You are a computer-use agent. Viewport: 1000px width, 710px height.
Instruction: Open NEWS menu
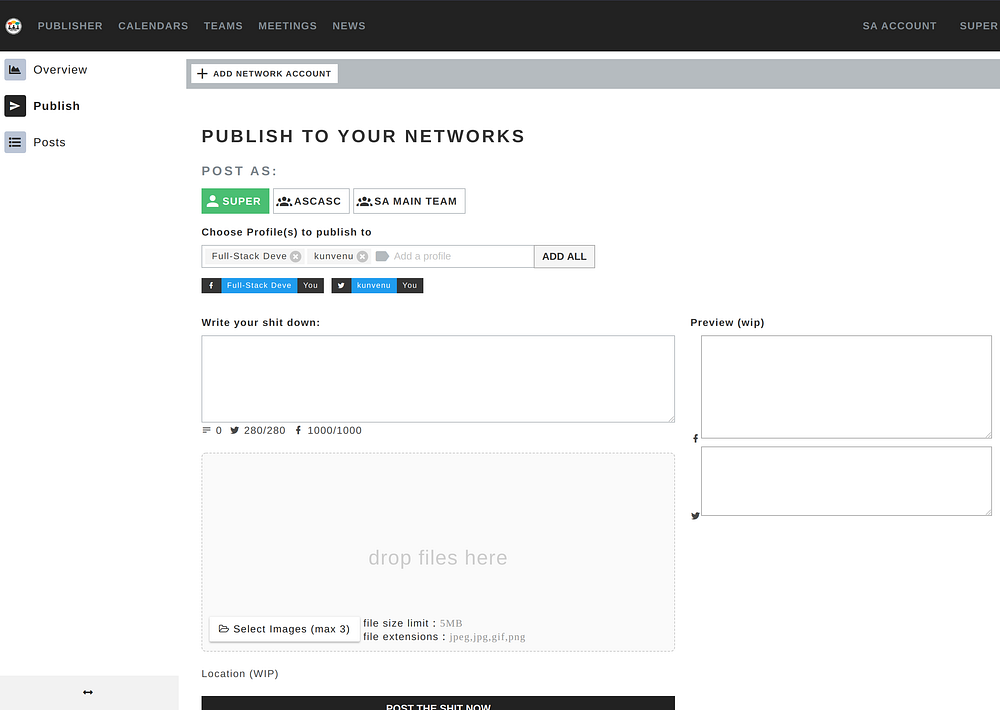pos(349,26)
